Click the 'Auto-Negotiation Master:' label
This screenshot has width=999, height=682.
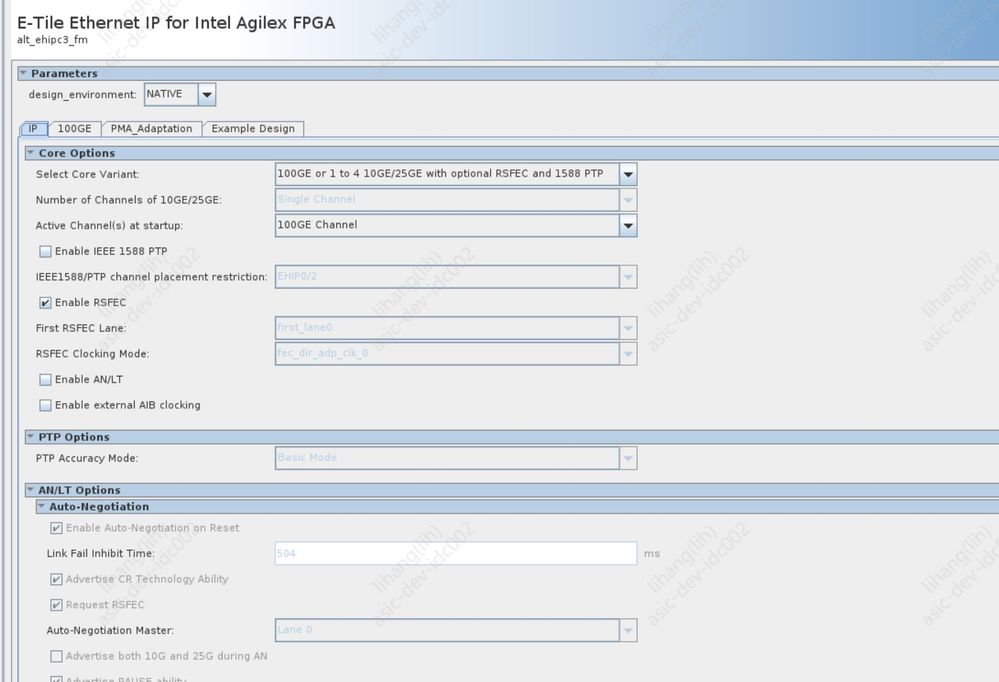[110, 630]
